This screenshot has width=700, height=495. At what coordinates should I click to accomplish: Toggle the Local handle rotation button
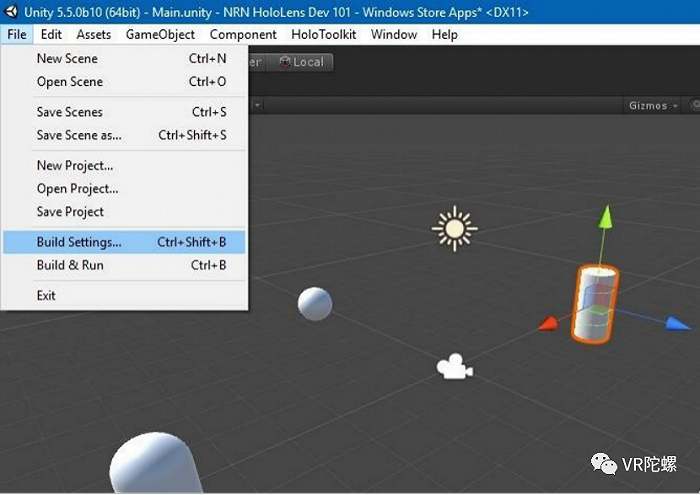301,62
